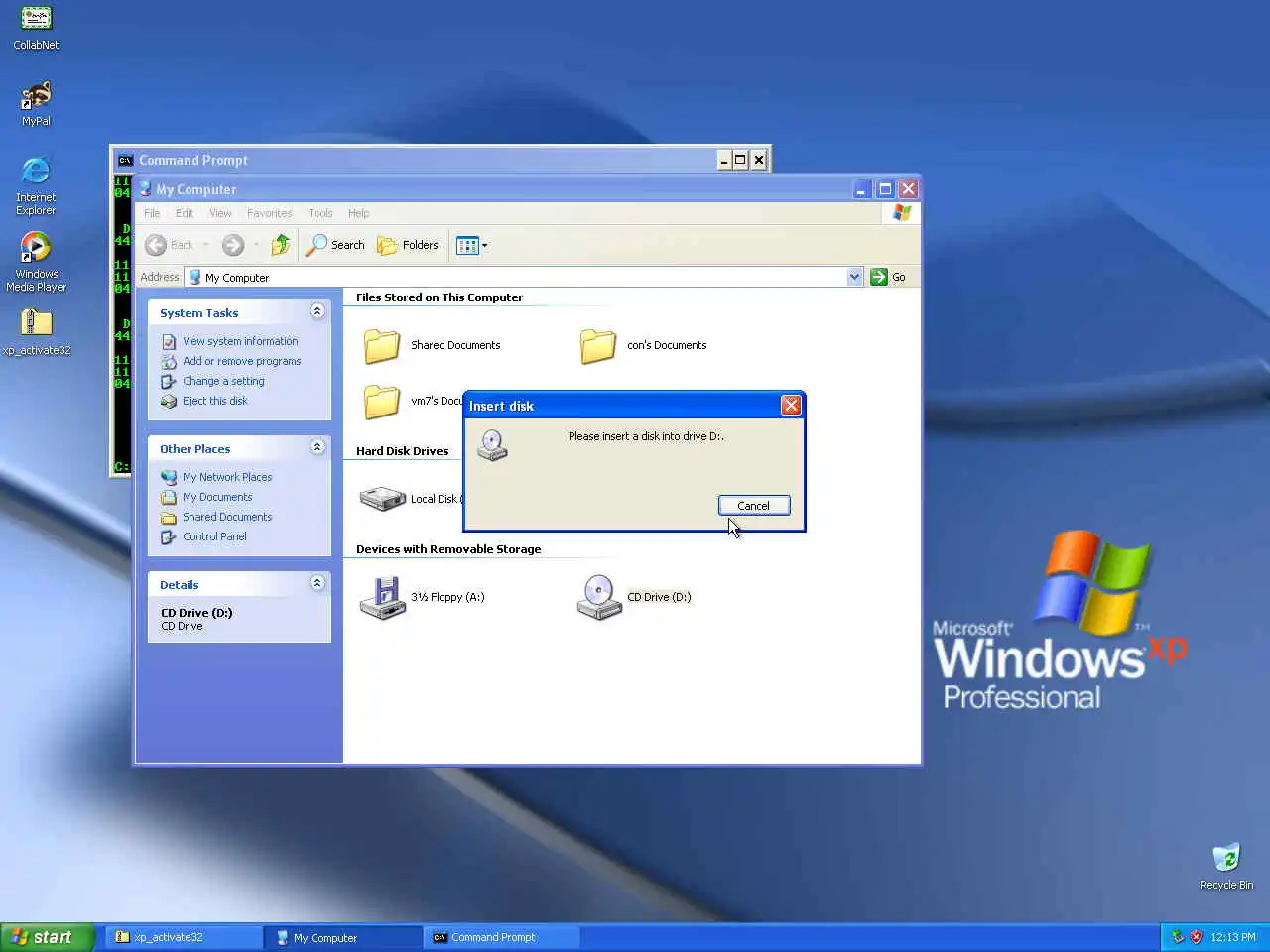Viewport: 1270px width, 952px height.
Task: Click the Back button in My Computer
Action: [170, 245]
